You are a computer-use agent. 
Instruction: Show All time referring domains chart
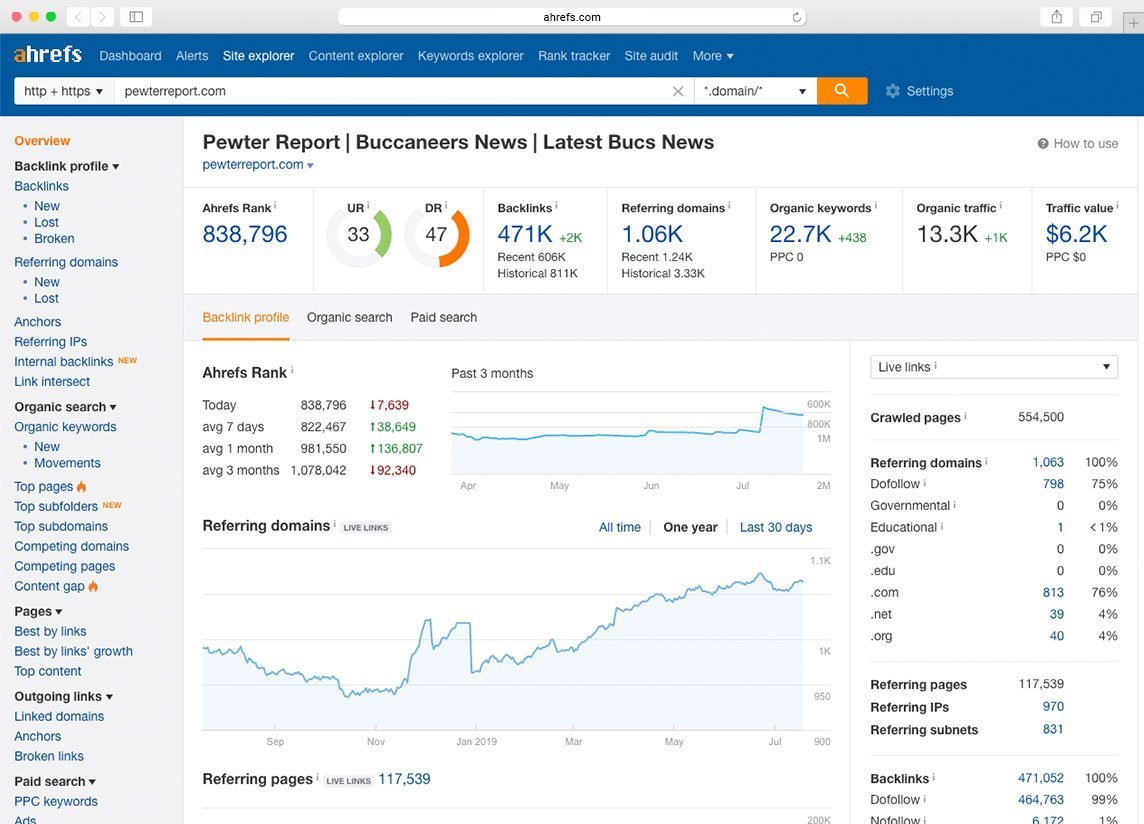coord(619,527)
